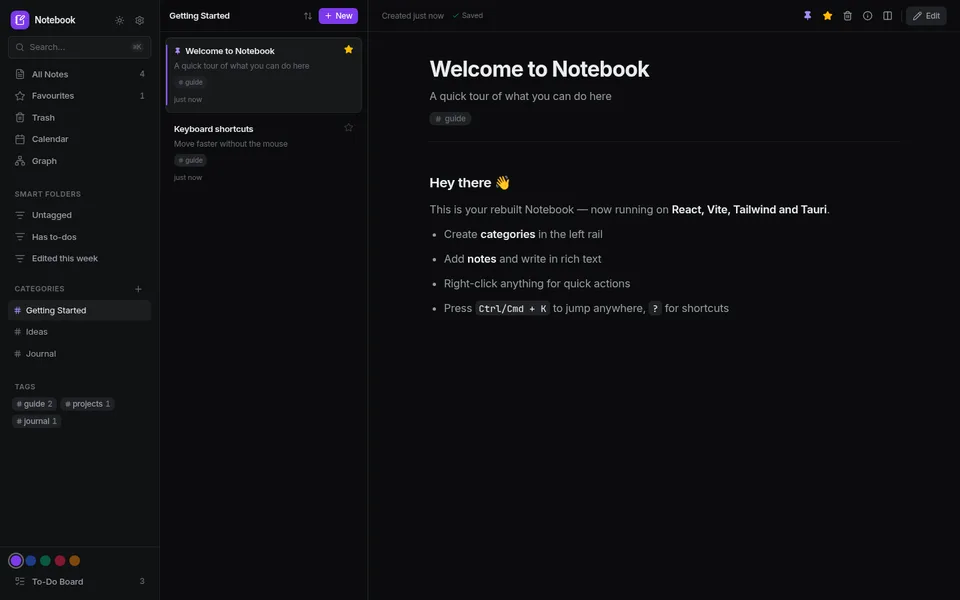
Task: Click the Hey there heading
Action: (470, 182)
